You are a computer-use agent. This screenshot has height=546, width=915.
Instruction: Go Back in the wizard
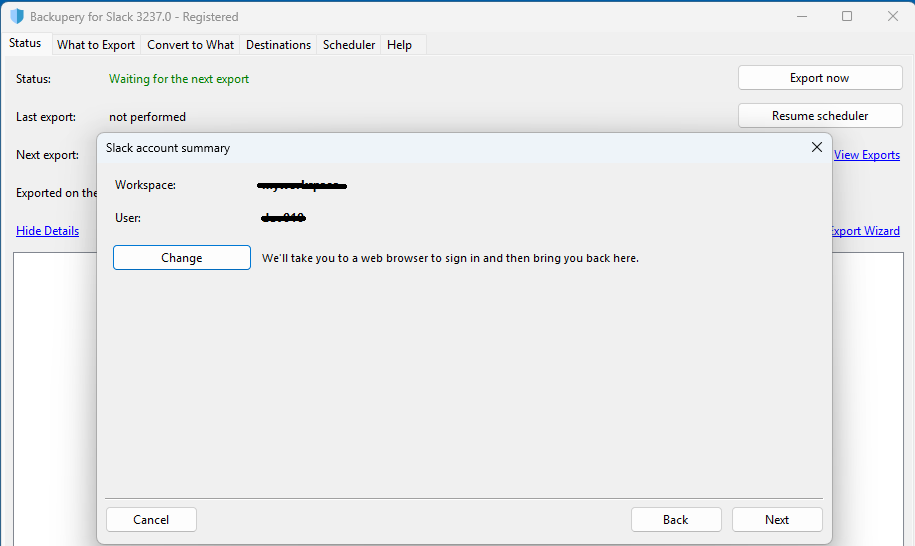(x=676, y=520)
